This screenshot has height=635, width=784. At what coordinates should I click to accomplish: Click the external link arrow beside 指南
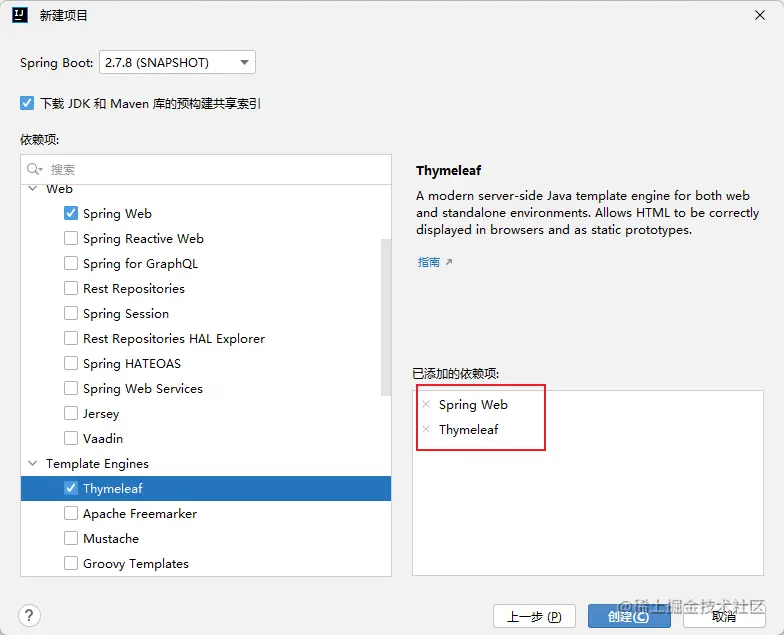click(x=449, y=262)
